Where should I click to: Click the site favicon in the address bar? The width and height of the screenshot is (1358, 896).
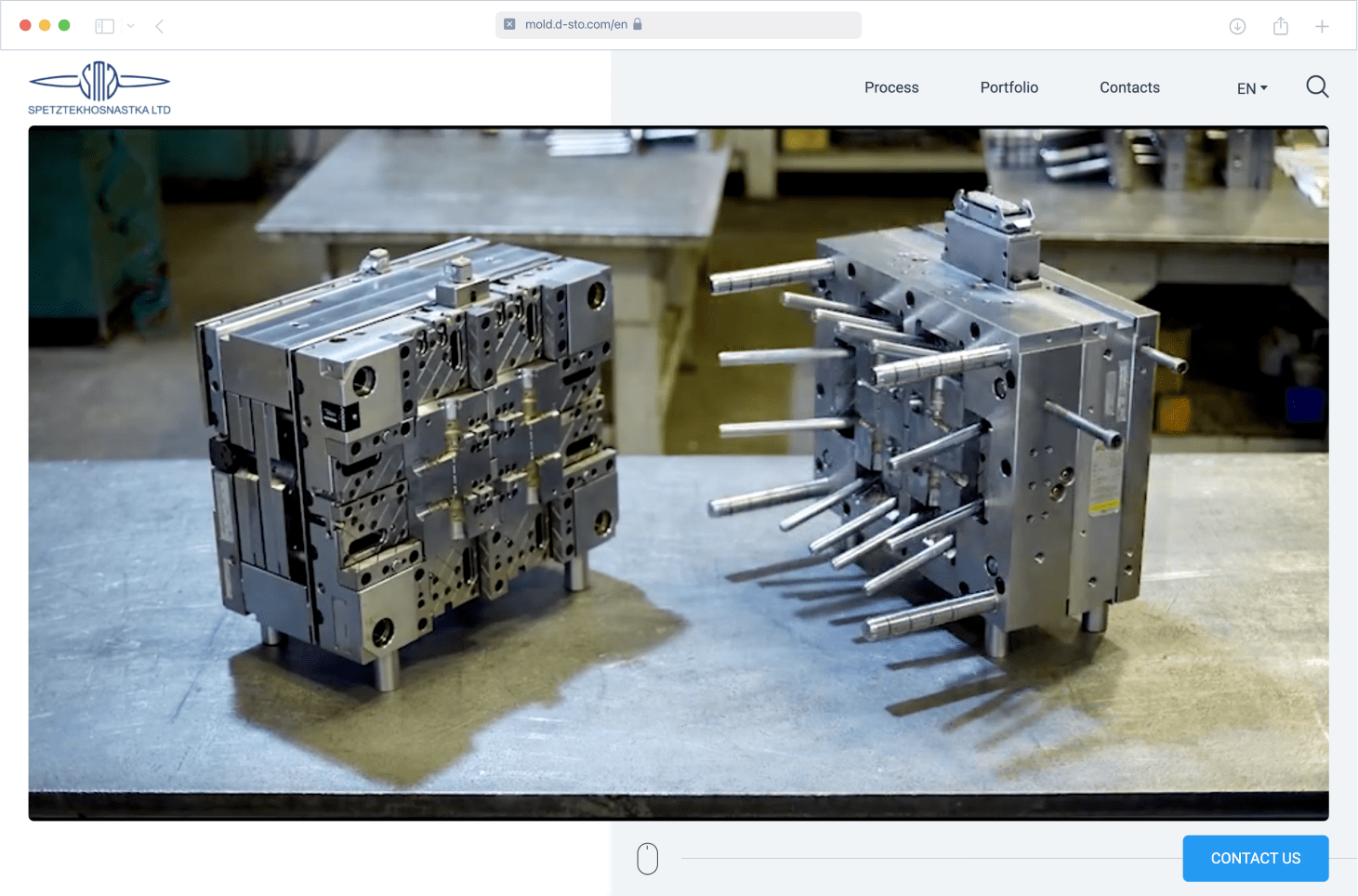[509, 25]
